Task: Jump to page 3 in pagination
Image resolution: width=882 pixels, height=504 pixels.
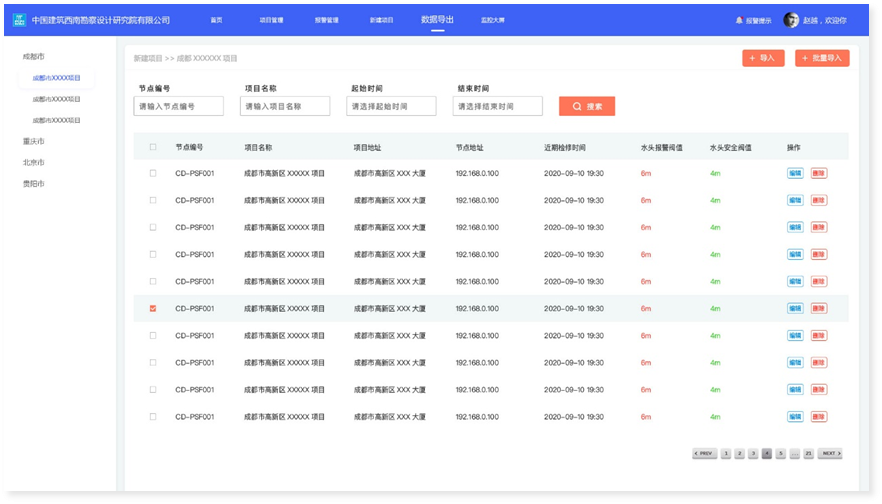Action: [753, 453]
